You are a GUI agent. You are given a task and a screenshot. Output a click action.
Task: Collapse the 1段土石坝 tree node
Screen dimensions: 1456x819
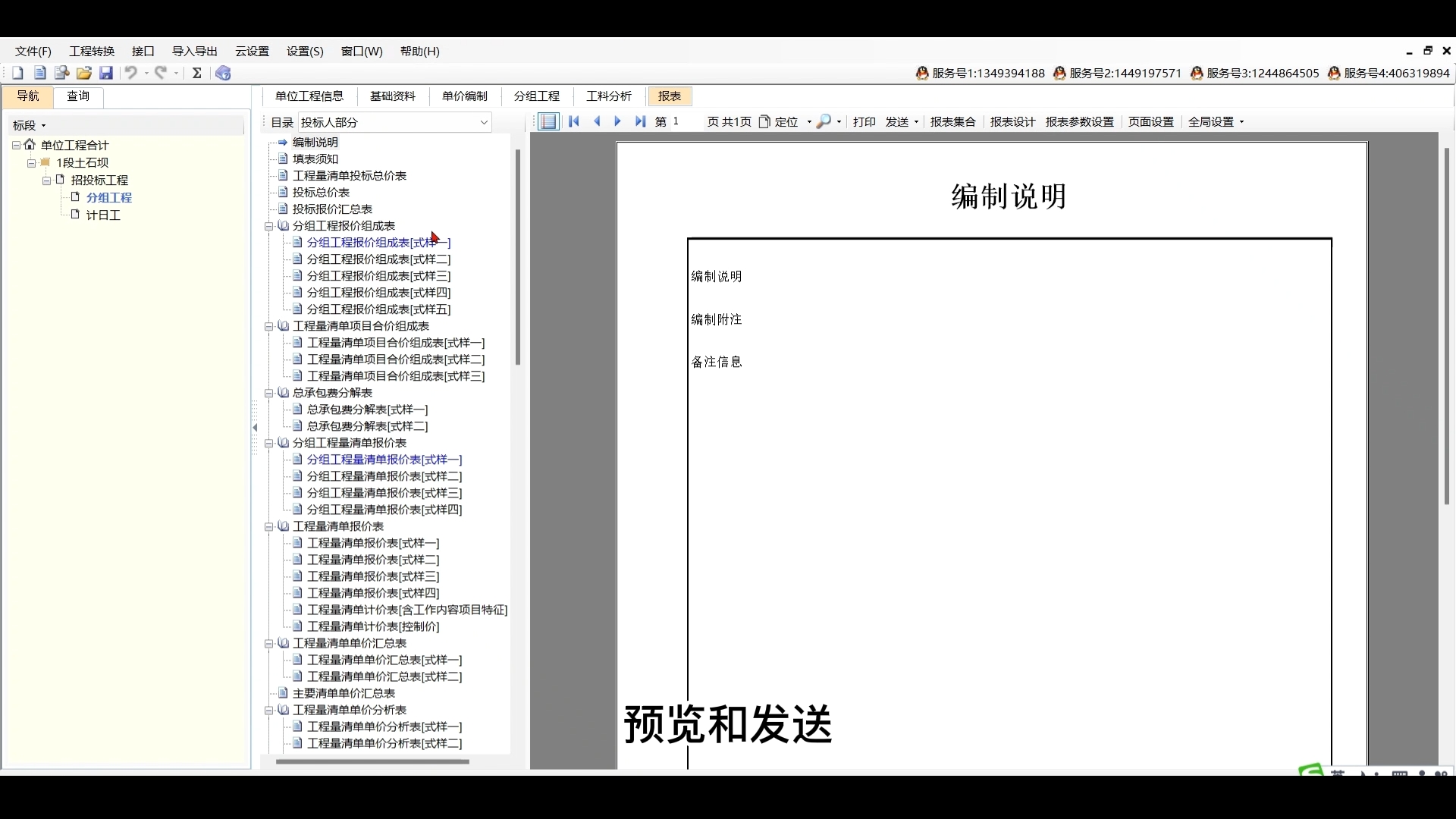pyautogui.click(x=31, y=163)
